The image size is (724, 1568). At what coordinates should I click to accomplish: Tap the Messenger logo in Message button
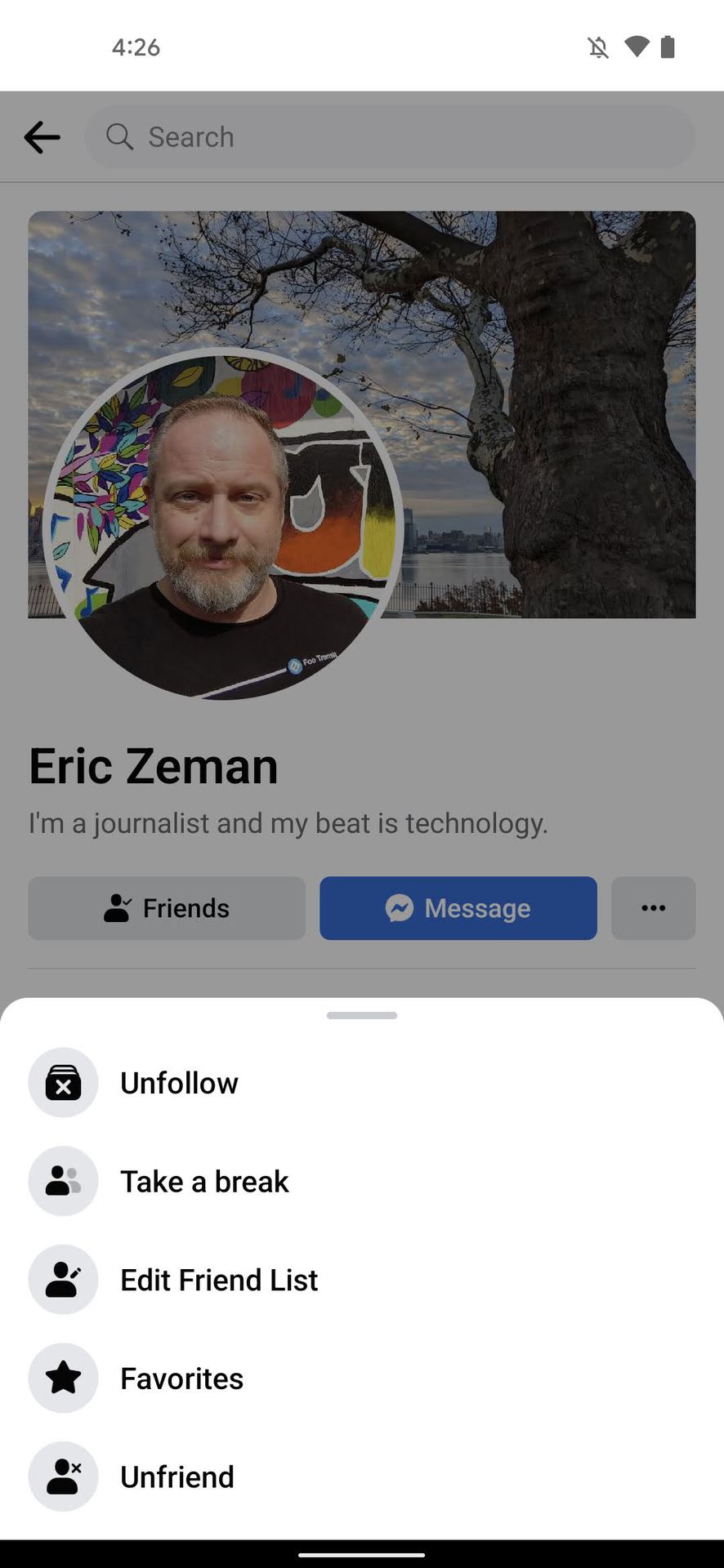click(x=399, y=908)
